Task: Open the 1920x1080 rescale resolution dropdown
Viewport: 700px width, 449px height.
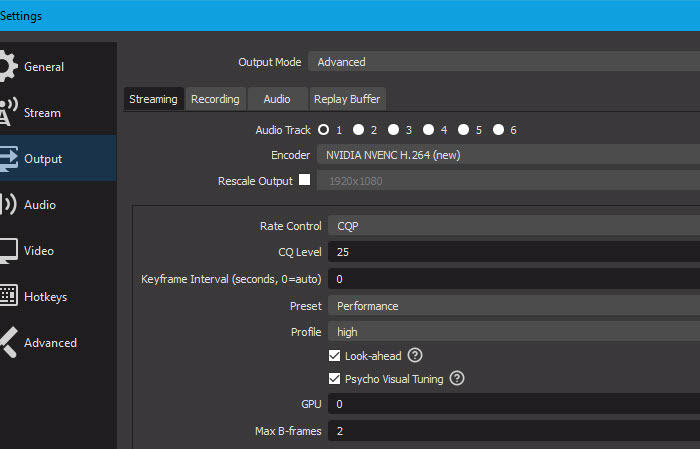Action: click(508, 181)
